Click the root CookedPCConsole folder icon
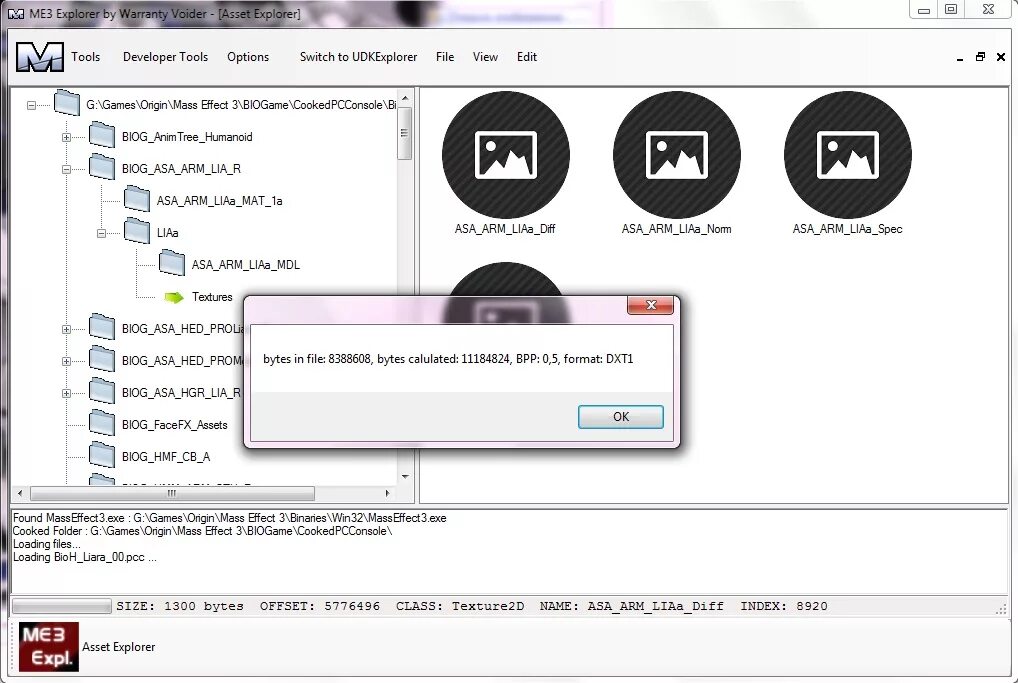This screenshot has height=683, width=1018. coord(67,103)
